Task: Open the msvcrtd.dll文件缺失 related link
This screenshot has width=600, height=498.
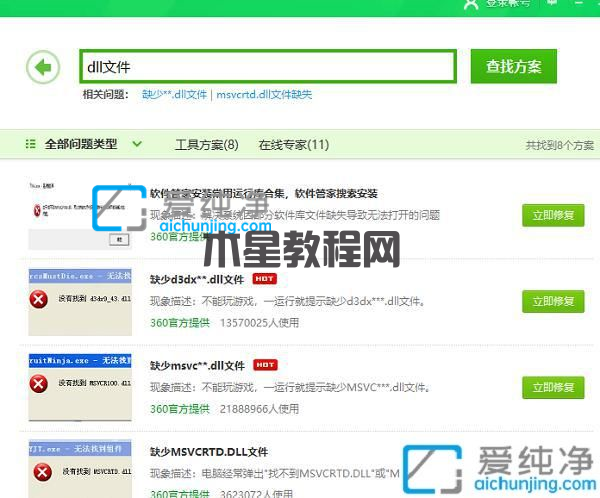Action: [264, 94]
